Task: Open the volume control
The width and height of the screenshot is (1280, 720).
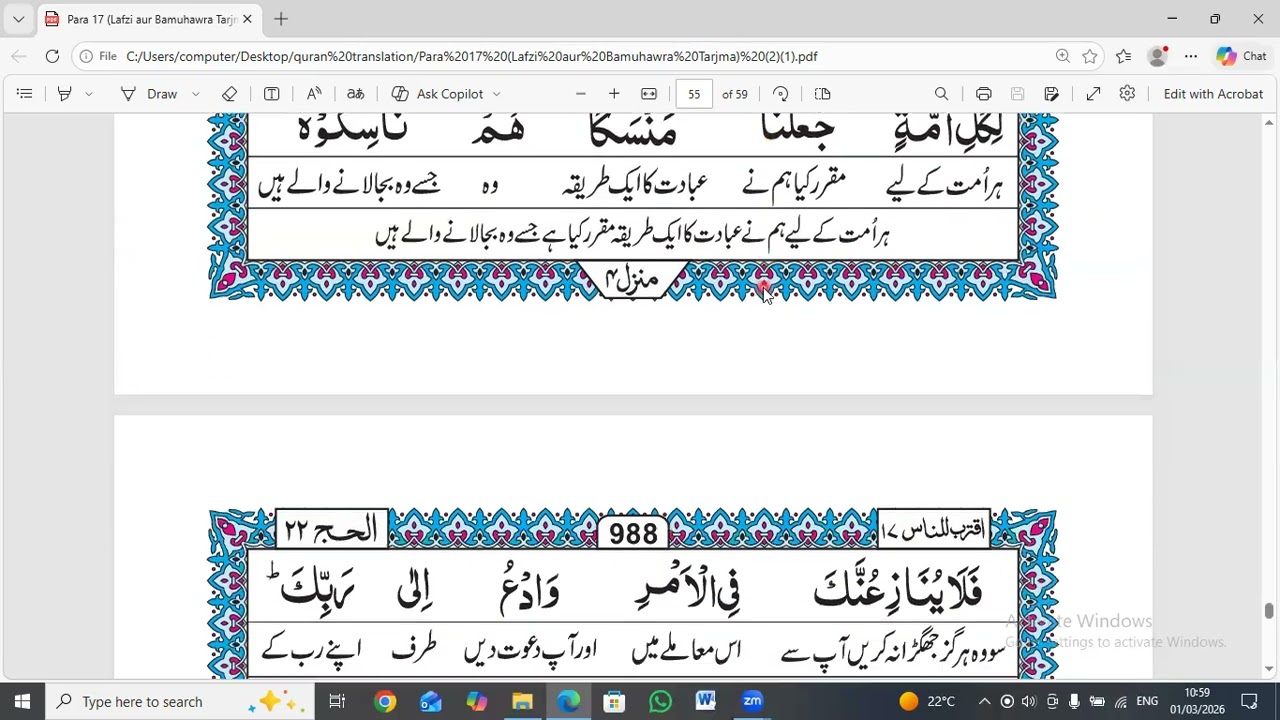Action: [x=1029, y=702]
